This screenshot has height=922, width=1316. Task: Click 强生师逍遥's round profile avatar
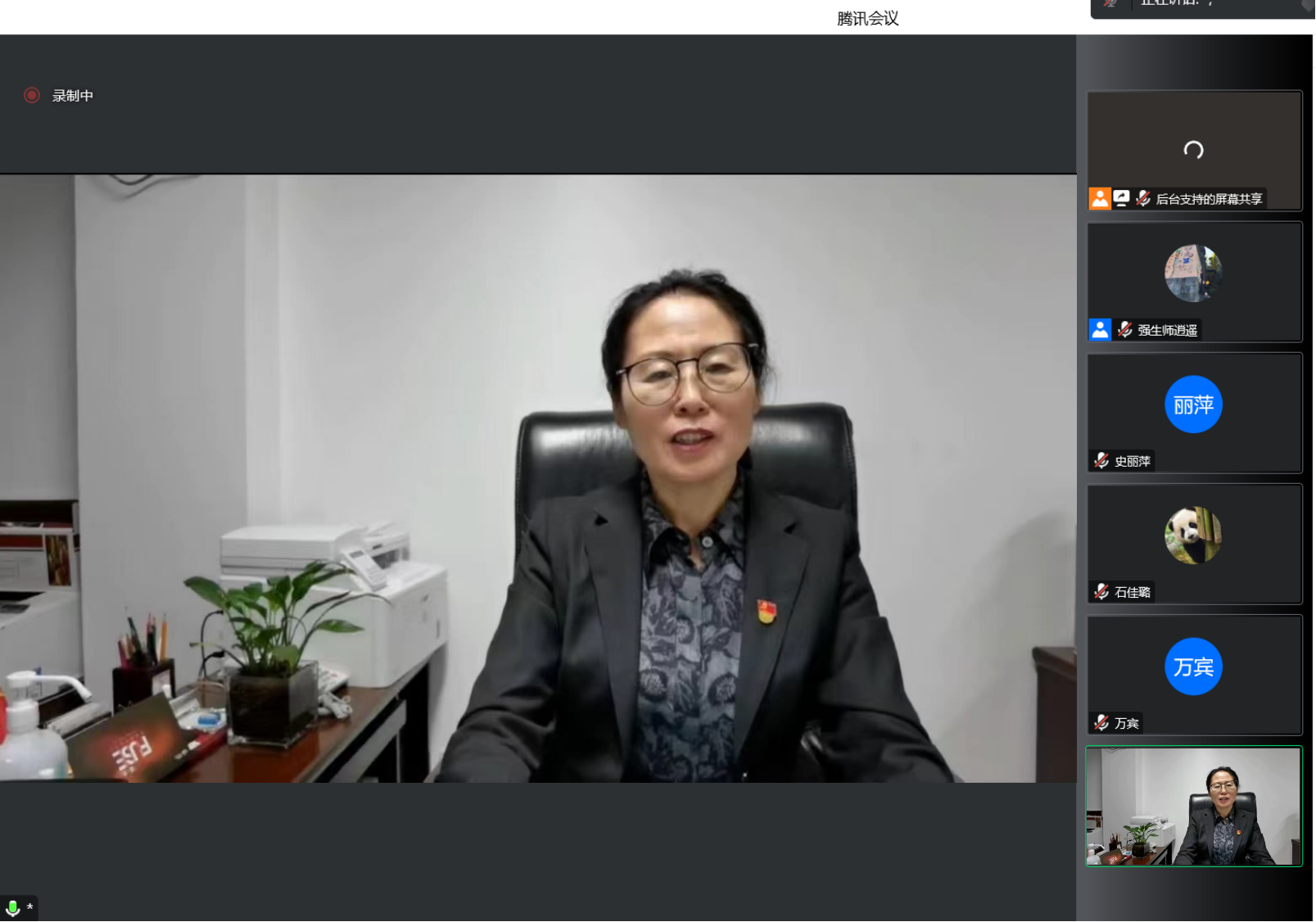point(1193,273)
